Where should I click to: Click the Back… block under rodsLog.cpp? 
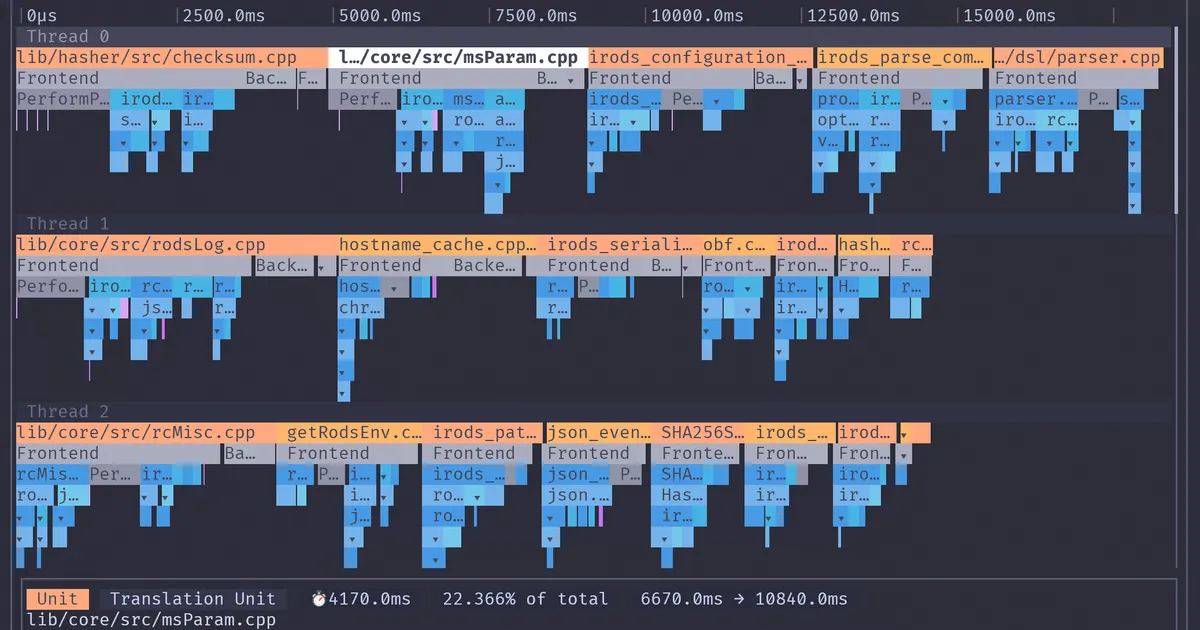(283, 266)
